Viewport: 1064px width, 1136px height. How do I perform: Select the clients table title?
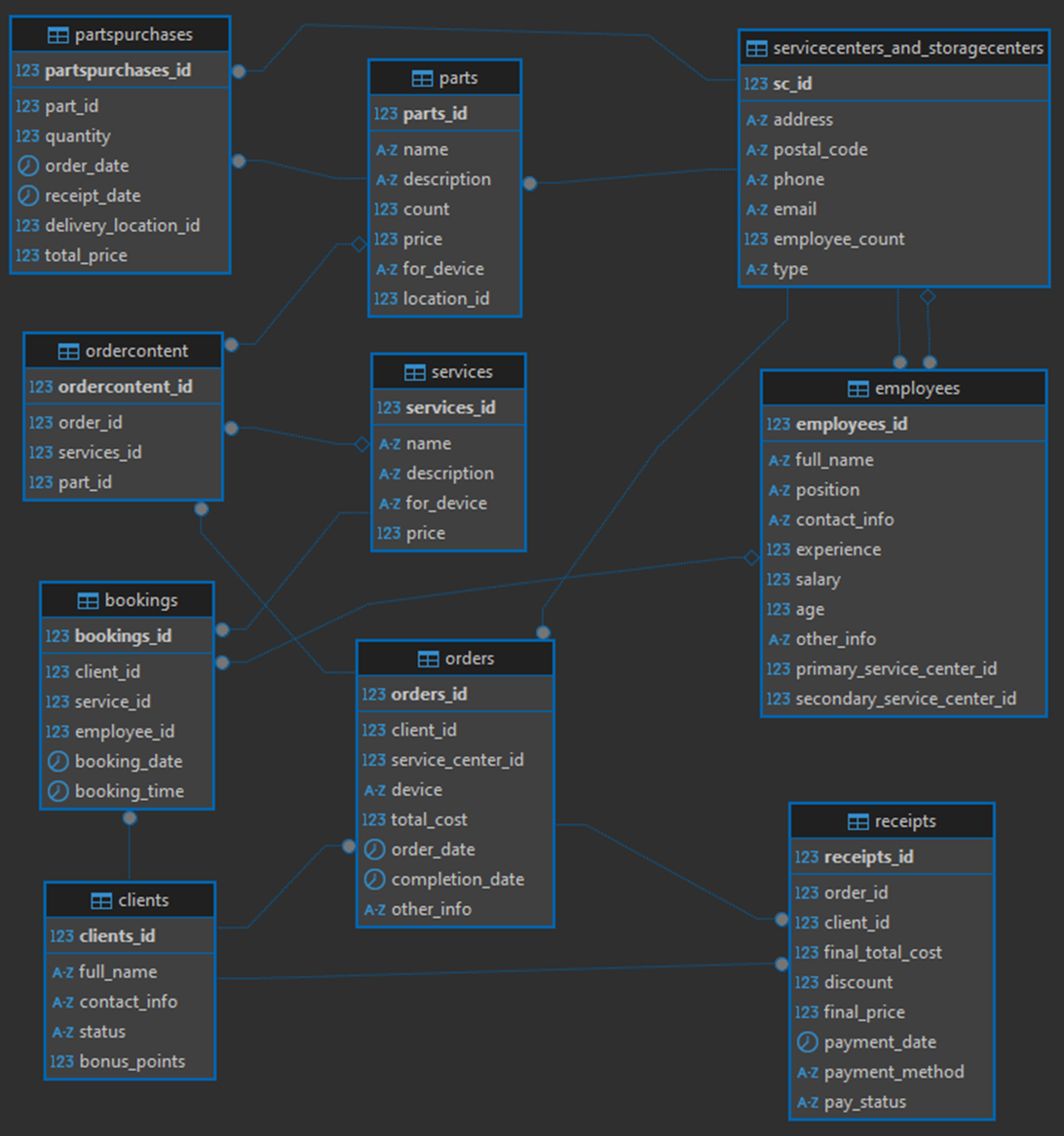pos(143,900)
